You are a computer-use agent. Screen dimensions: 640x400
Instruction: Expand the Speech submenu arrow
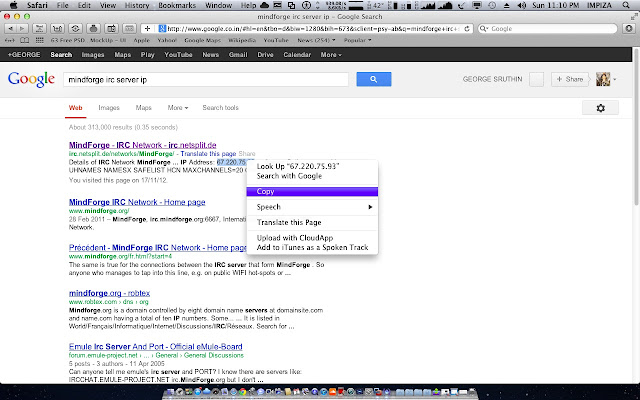(370, 207)
